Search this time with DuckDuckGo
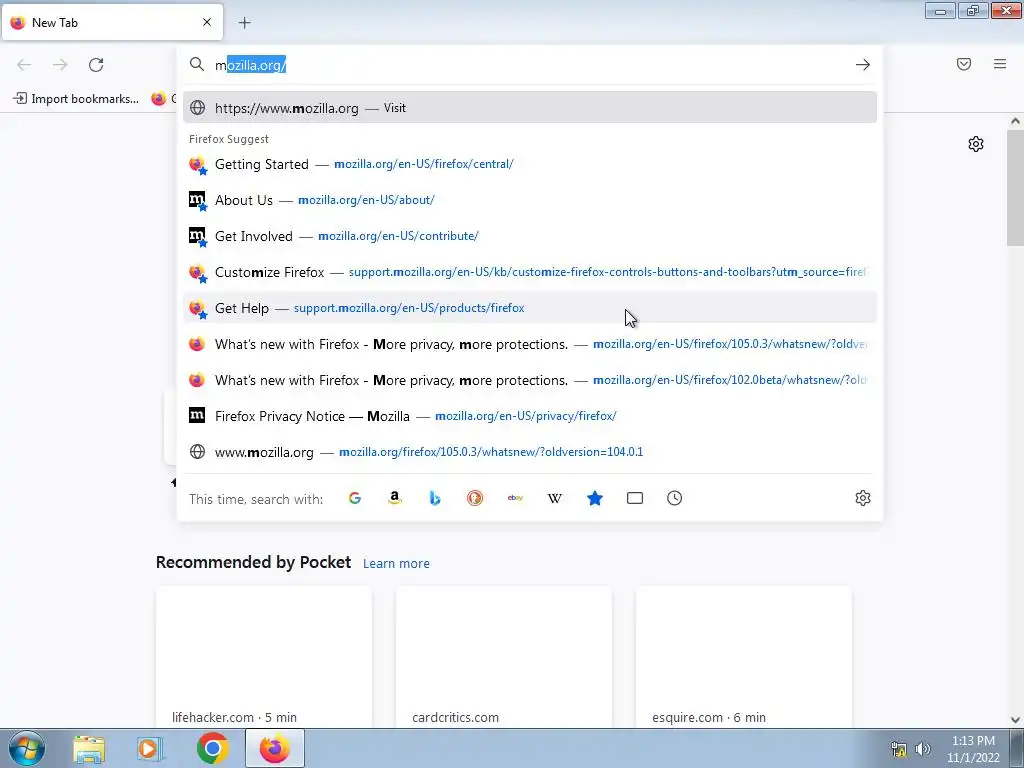This screenshot has width=1024, height=768. (x=475, y=498)
